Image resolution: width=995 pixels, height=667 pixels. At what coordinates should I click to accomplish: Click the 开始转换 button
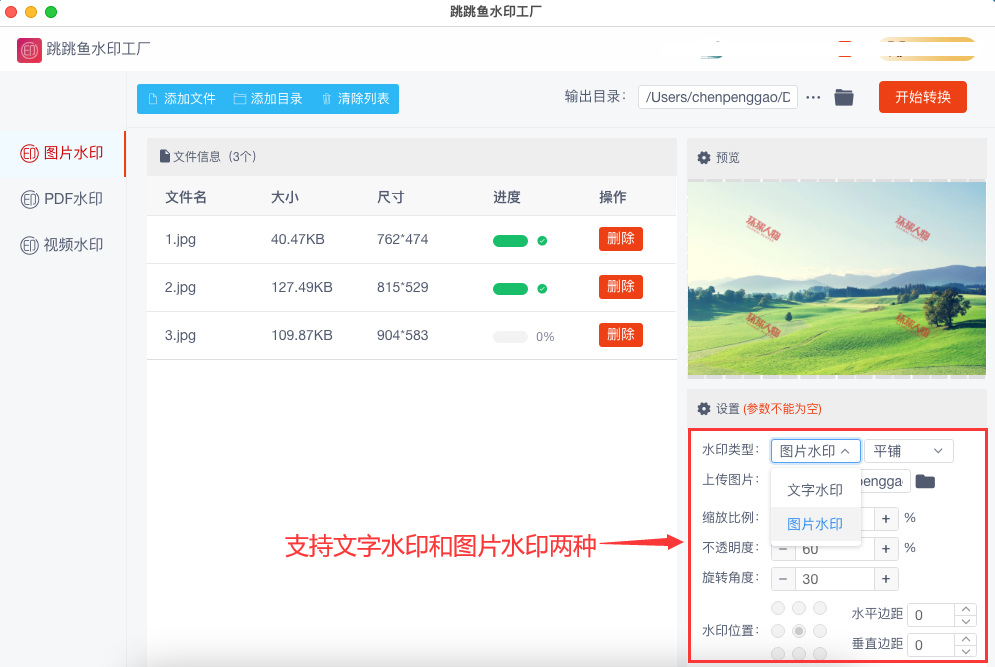tap(922, 97)
